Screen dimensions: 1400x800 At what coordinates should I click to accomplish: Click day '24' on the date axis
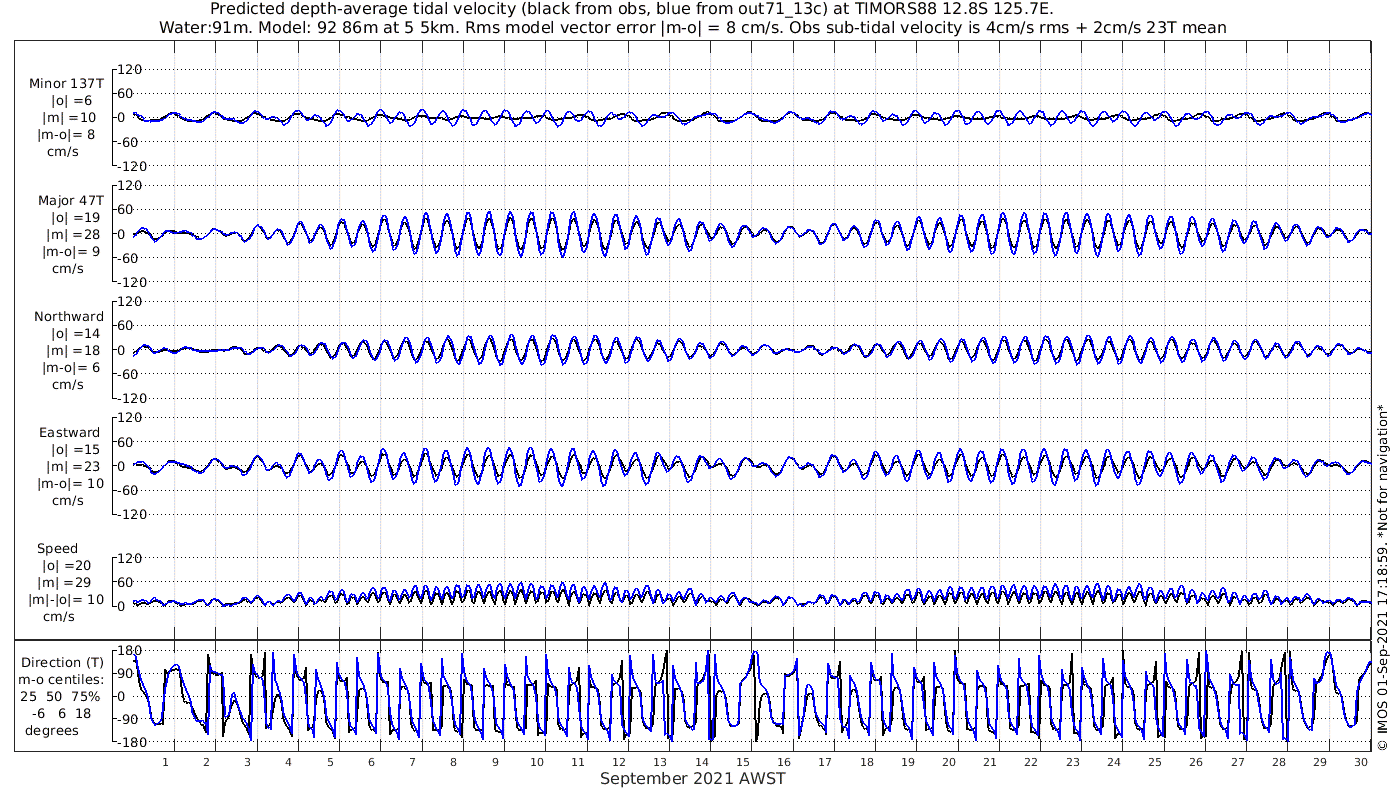[x=1114, y=762]
